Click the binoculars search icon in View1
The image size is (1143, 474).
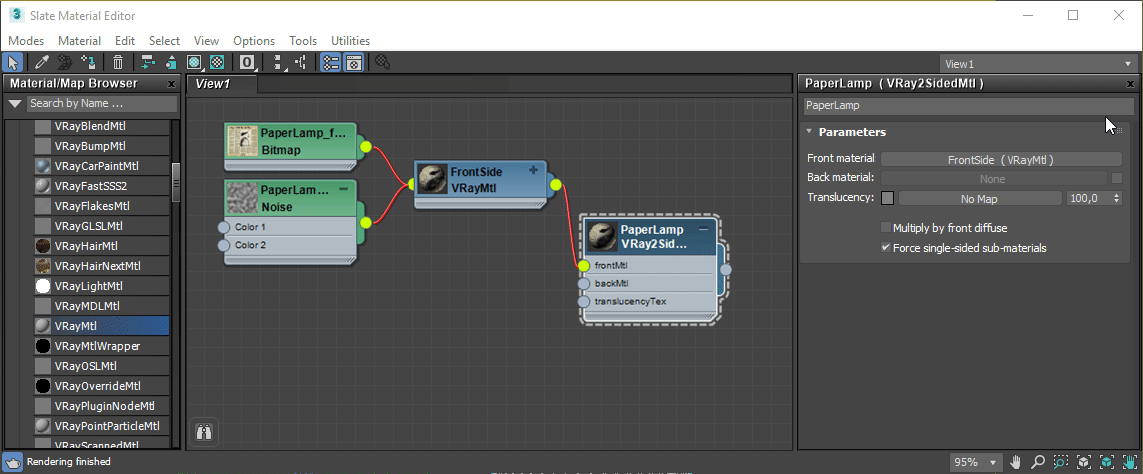tap(205, 432)
